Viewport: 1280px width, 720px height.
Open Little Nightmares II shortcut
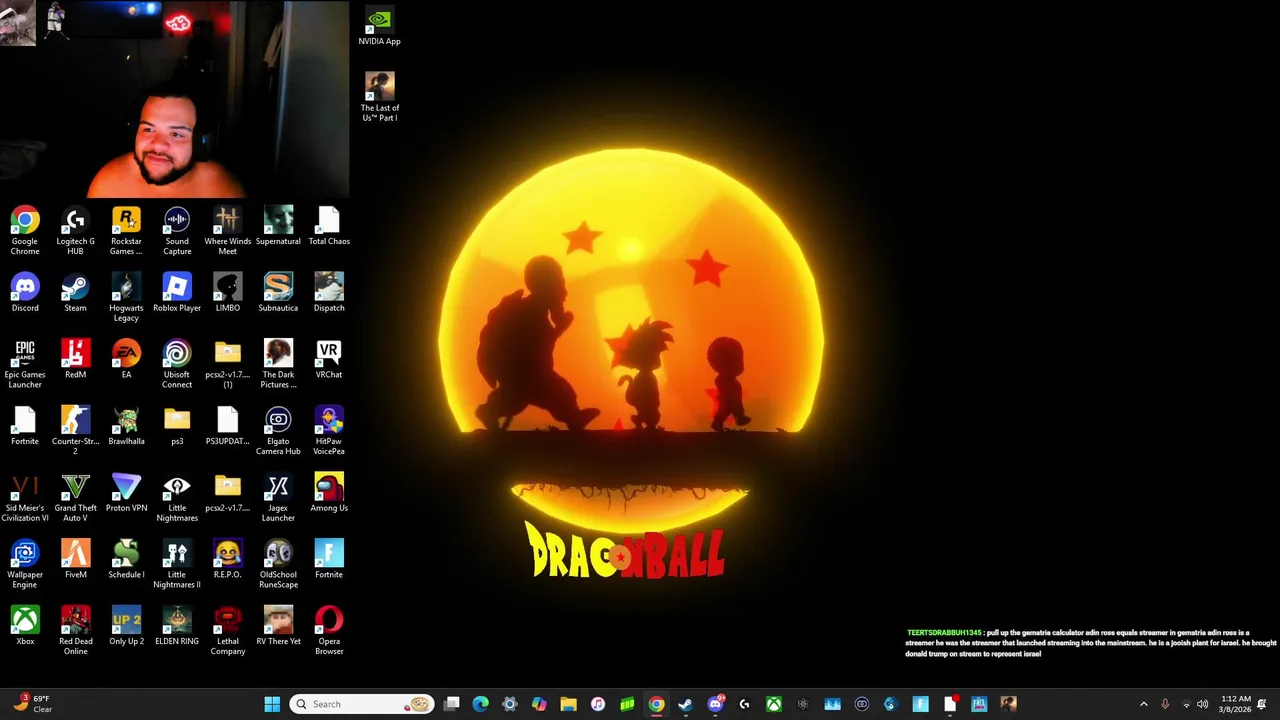click(177, 564)
